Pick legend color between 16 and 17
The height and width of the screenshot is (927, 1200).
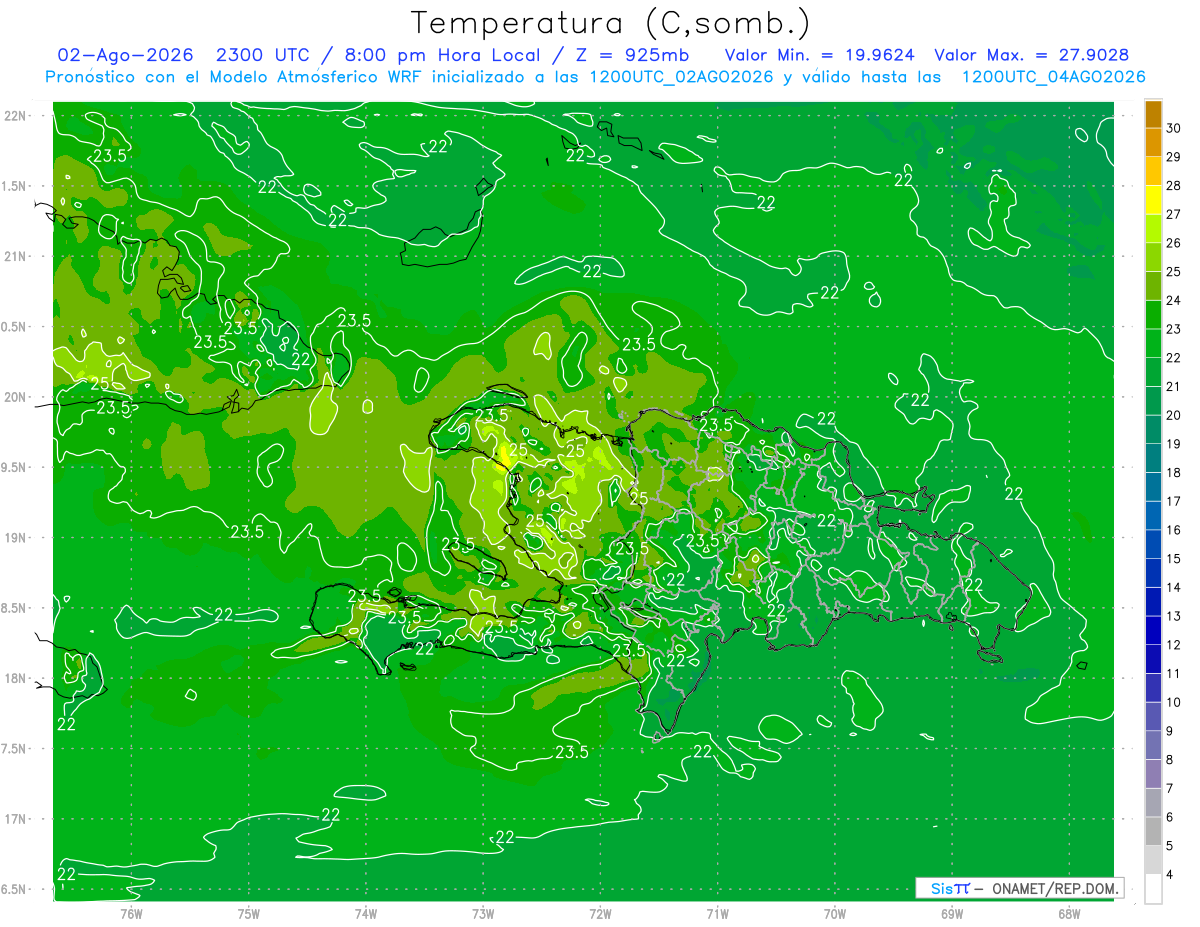(x=1153, y=515)
